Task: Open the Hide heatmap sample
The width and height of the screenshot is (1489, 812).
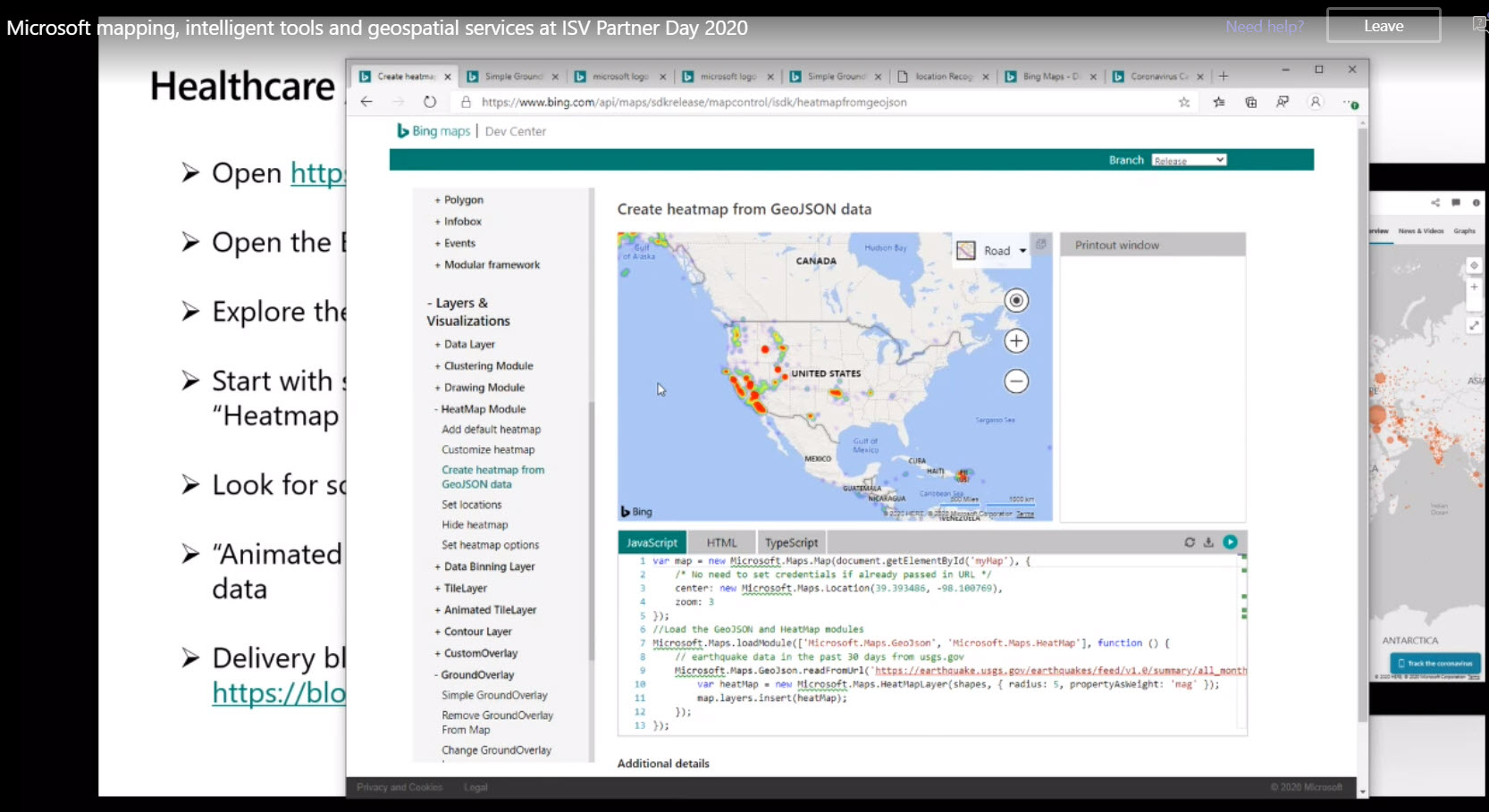Action: 475,525
